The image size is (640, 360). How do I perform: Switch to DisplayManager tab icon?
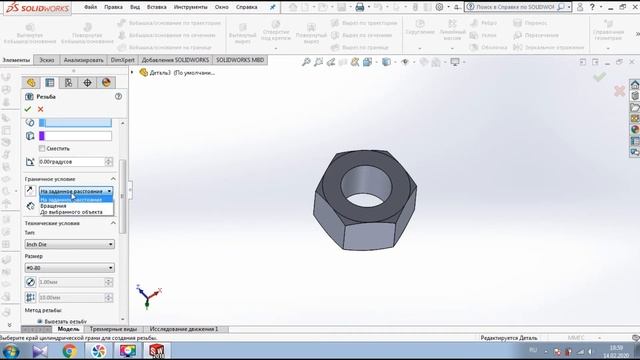coord(106,83)
